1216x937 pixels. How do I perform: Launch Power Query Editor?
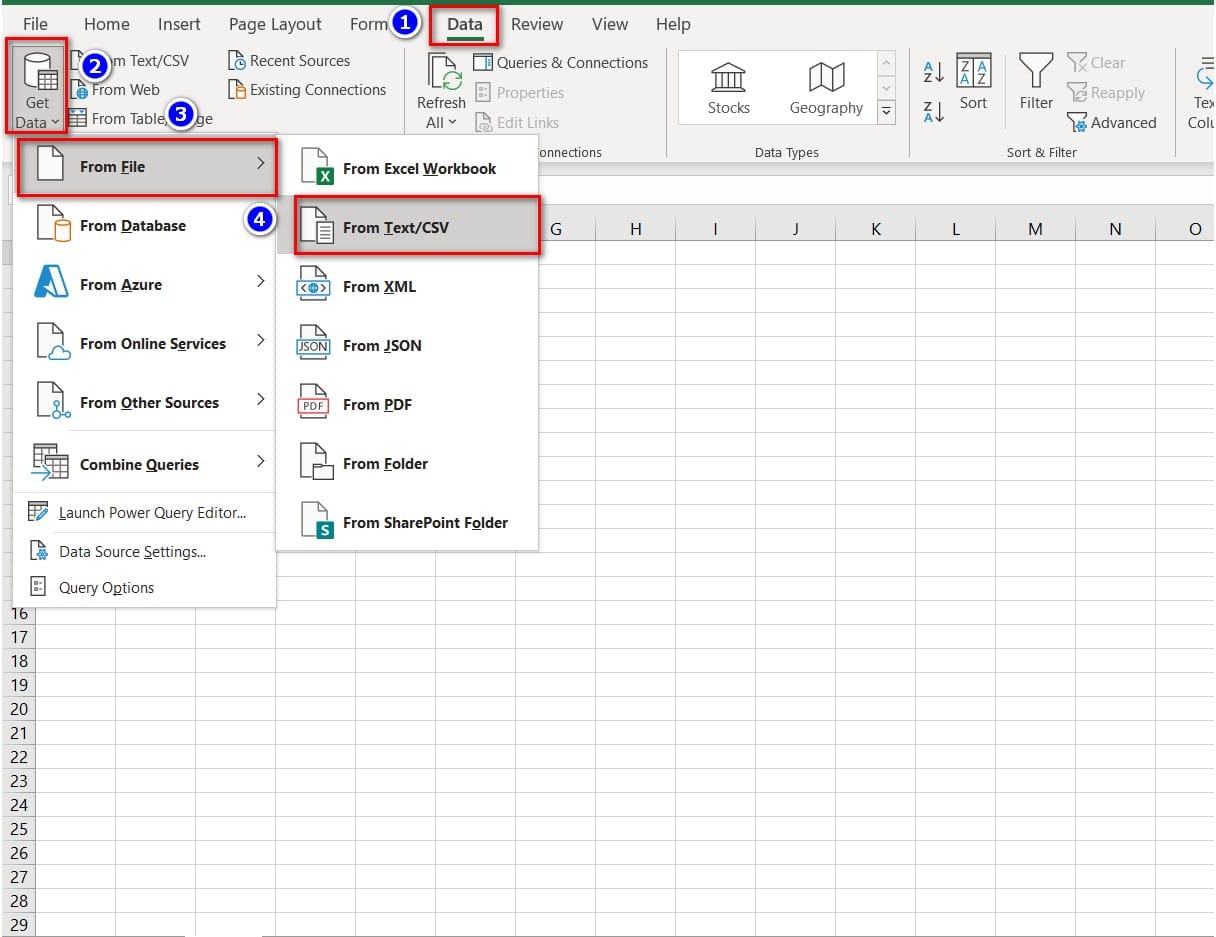click(x=151, y=513)
